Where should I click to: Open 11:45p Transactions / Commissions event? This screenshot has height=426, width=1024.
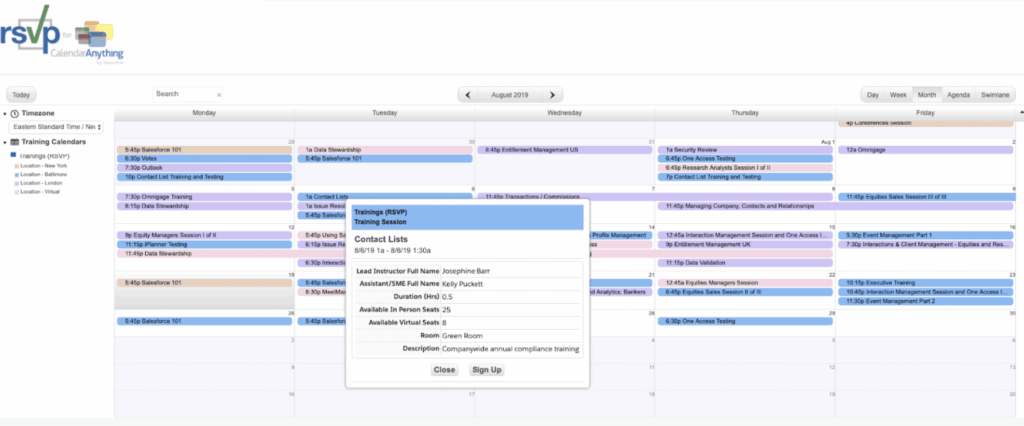tap(655, 197)
